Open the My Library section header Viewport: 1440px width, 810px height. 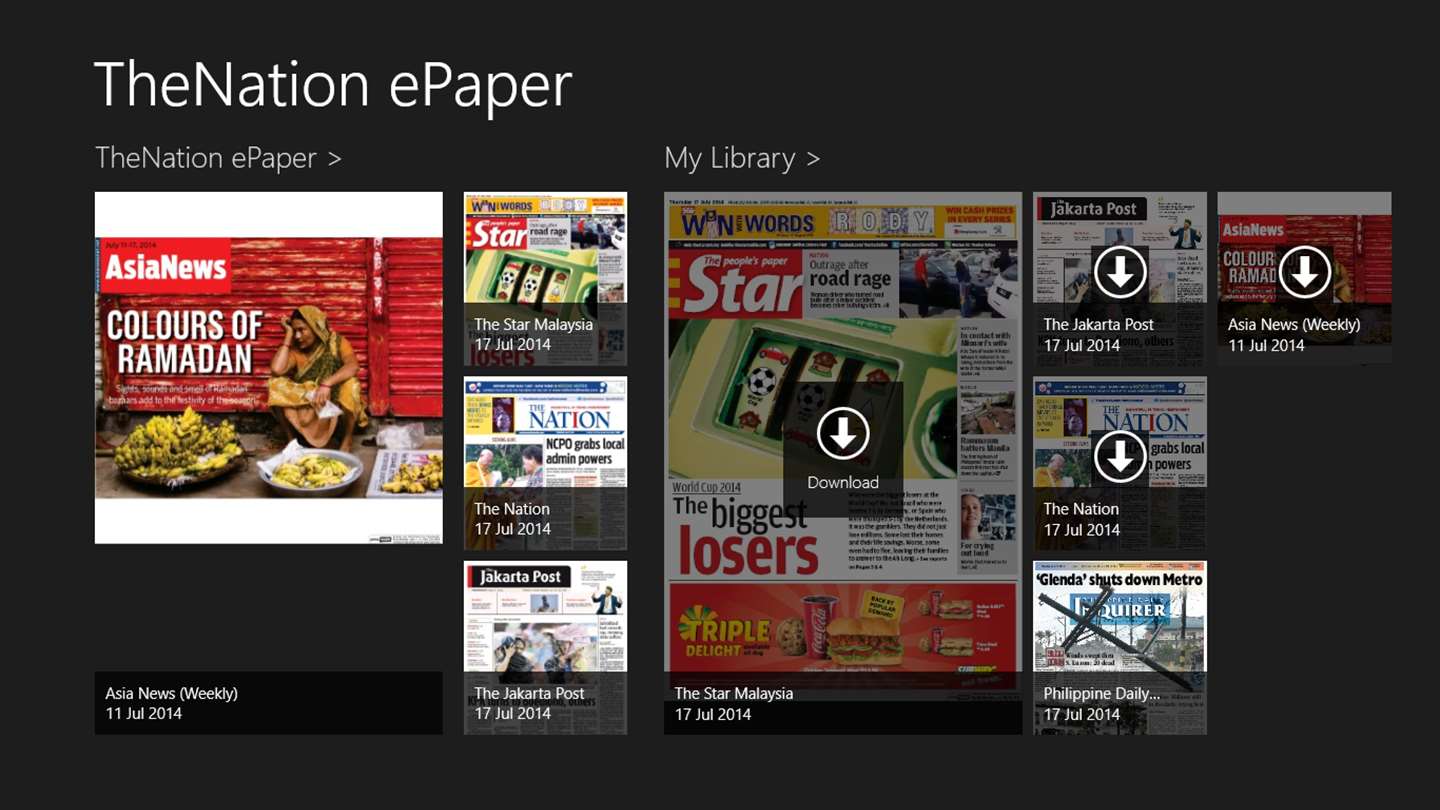click(x=742, y=158)
